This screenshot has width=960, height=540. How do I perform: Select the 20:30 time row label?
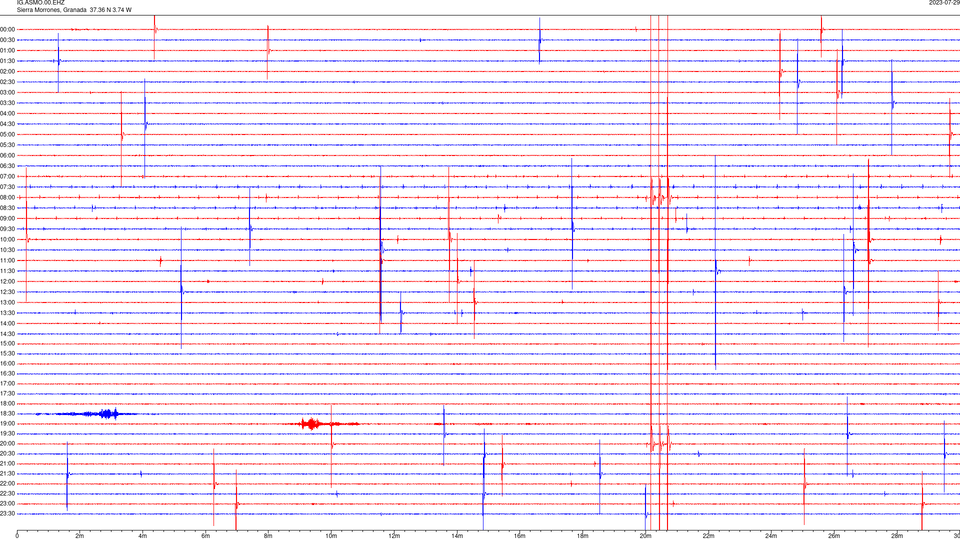click(8, 454)
